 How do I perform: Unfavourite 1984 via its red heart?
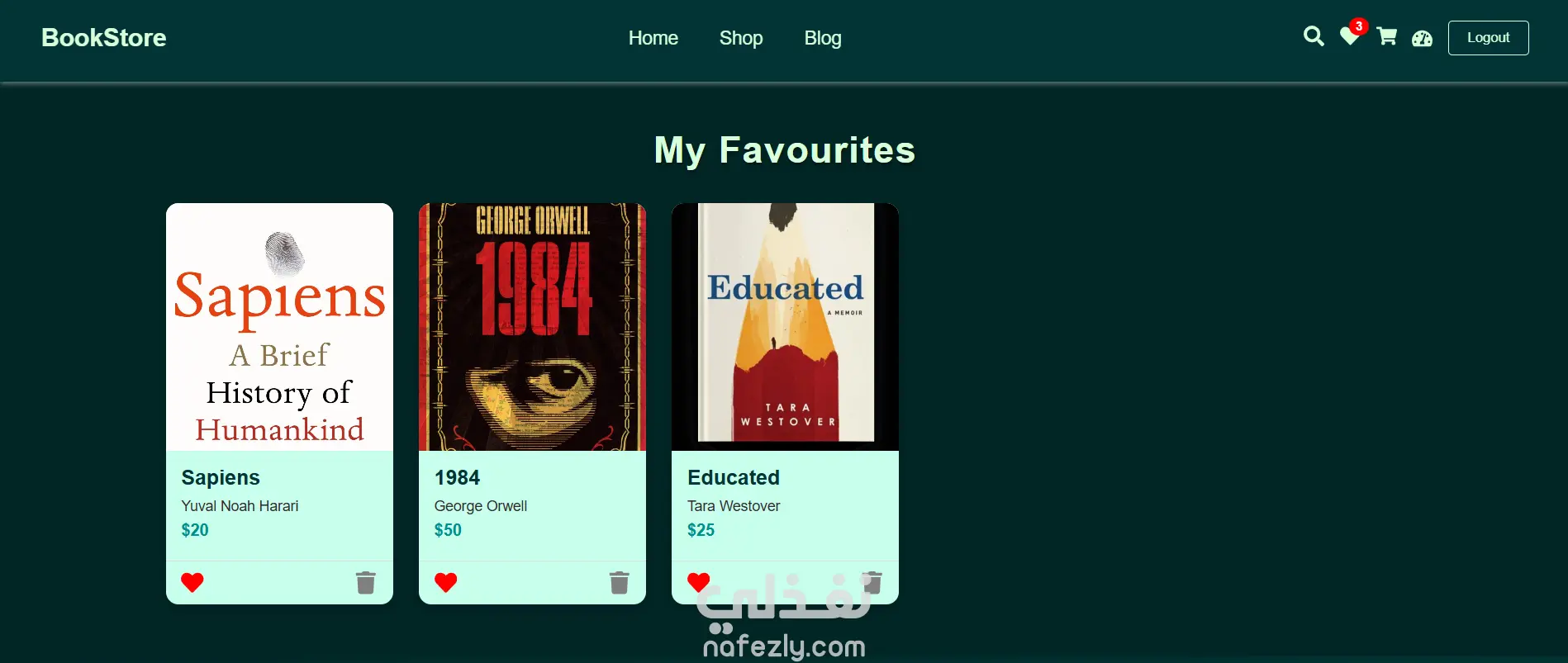coord(445,582)
